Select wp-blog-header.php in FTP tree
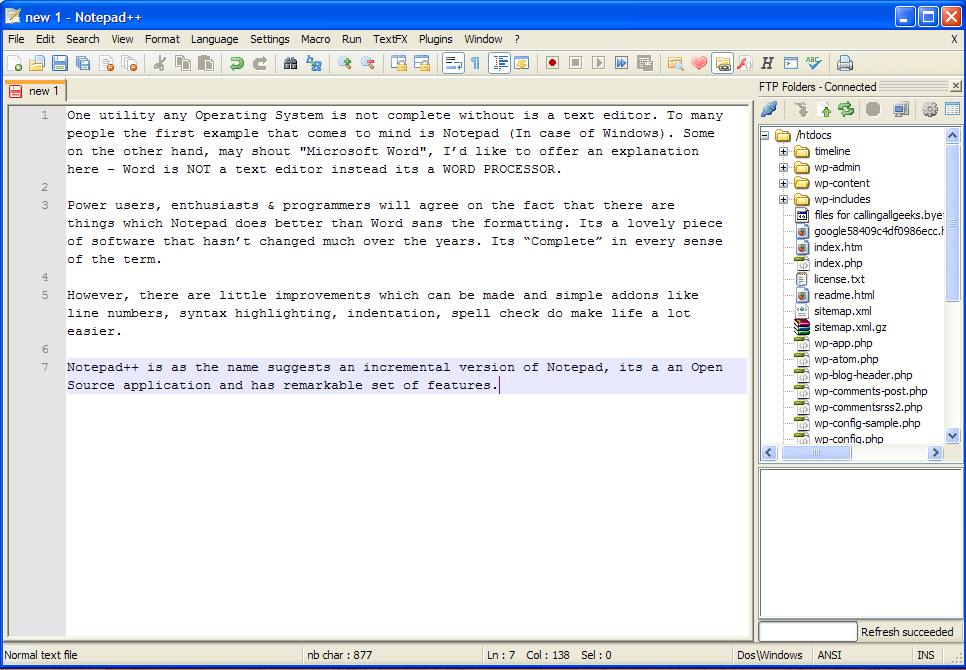 [x=863, y=375]
